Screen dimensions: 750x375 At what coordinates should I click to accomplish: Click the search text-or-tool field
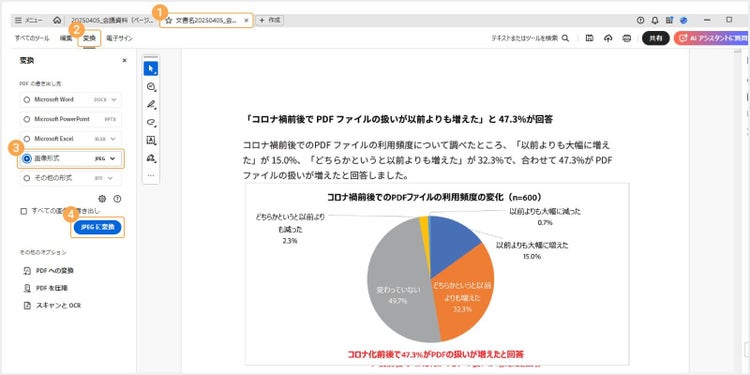[524, 38]
